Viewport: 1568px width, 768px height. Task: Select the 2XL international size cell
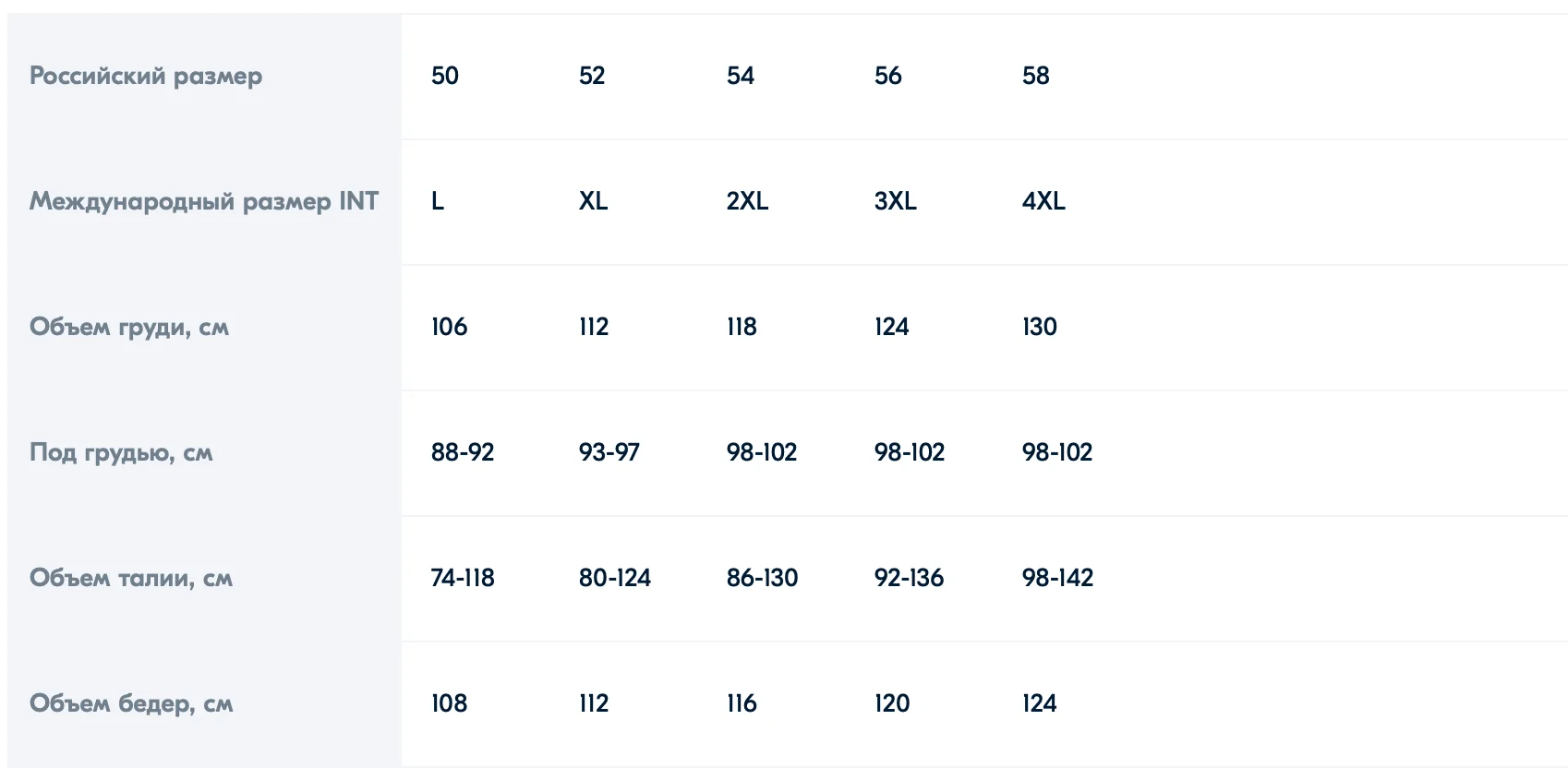[x=747, y=201]
